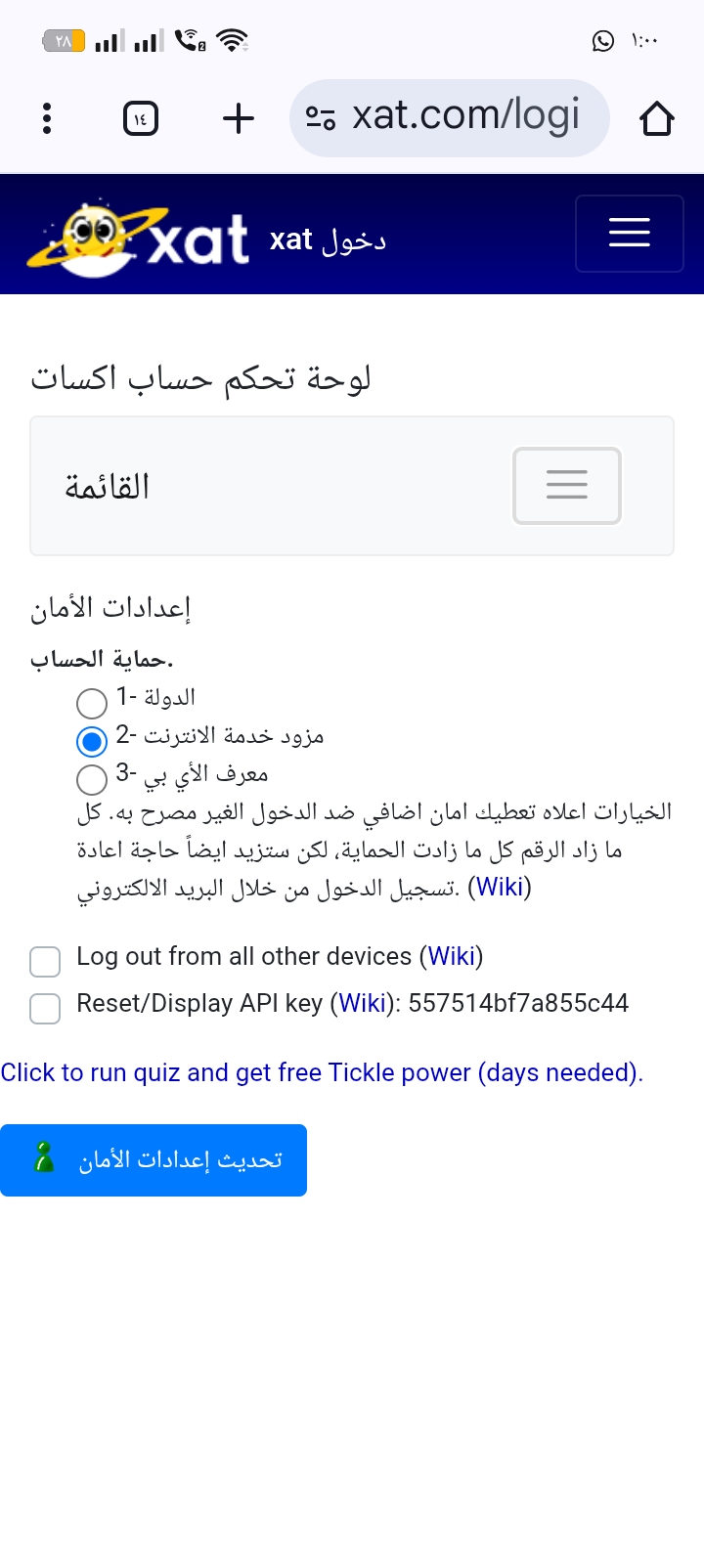This screenshot has height=1568, width=704.
Task: Open the browser three-dot menu
Action: point(47,118)
